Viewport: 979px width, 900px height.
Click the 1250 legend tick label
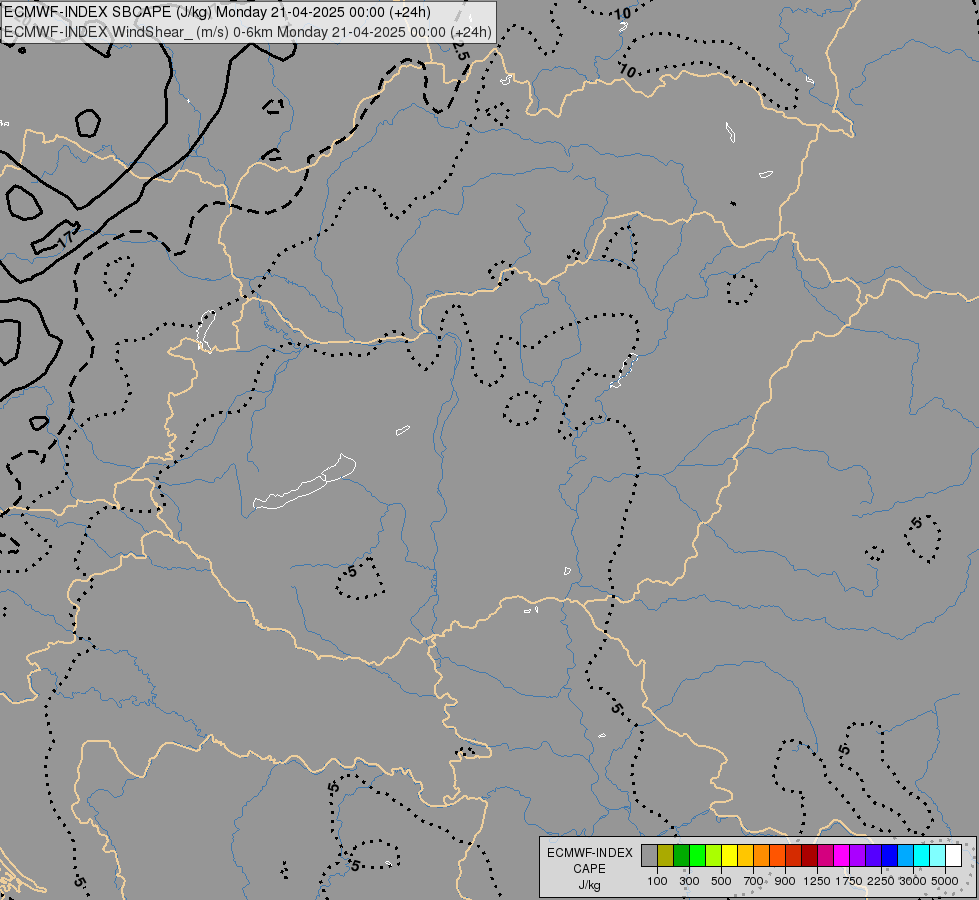[817, 881]
